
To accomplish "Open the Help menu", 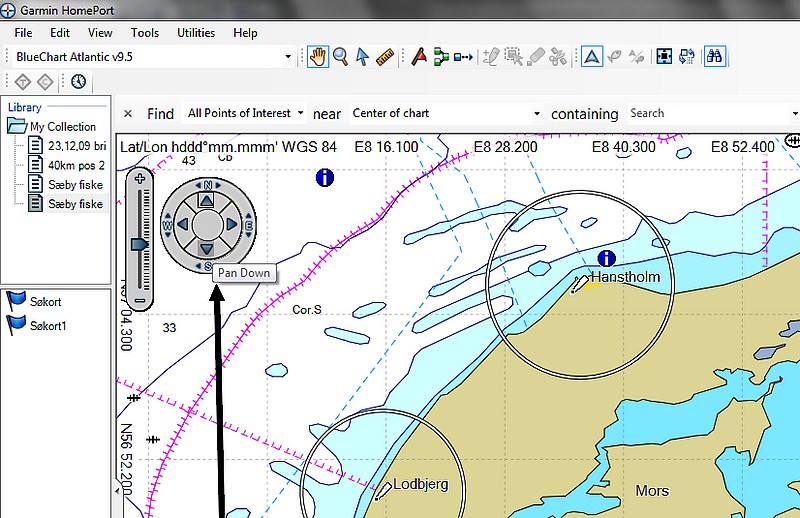I will click(x=245, y=33).
